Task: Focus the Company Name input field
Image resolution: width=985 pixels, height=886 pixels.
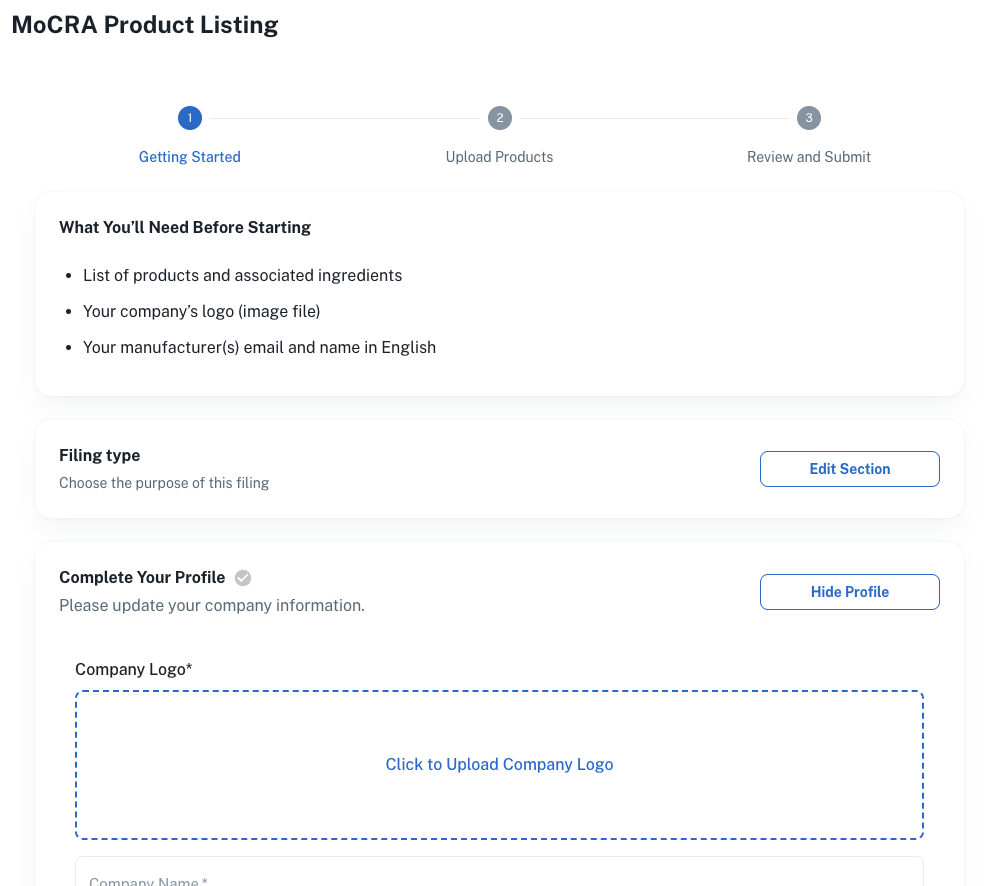Action: pyautogui.click(x=499, y=876)
